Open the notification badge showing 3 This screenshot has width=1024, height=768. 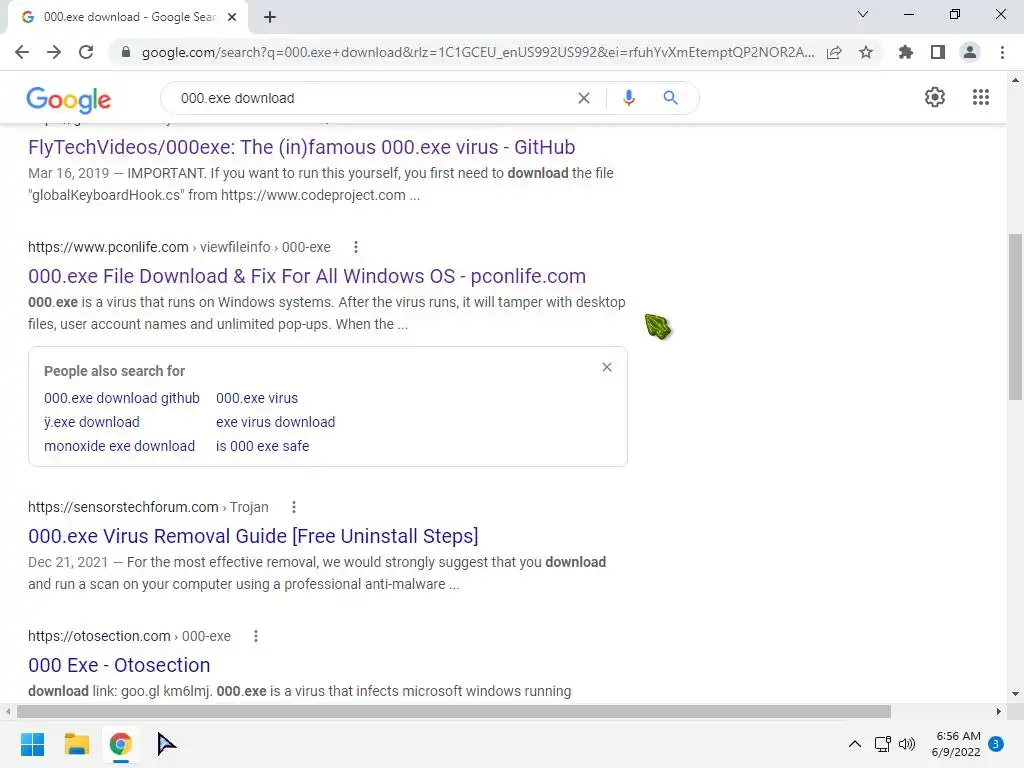[996, 743]
